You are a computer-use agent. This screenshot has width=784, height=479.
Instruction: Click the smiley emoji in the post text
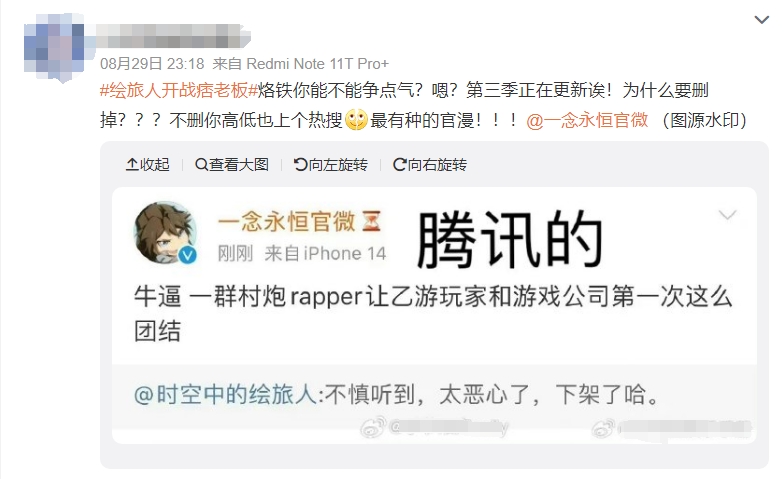pyautogui.click(x=356, y=120)
